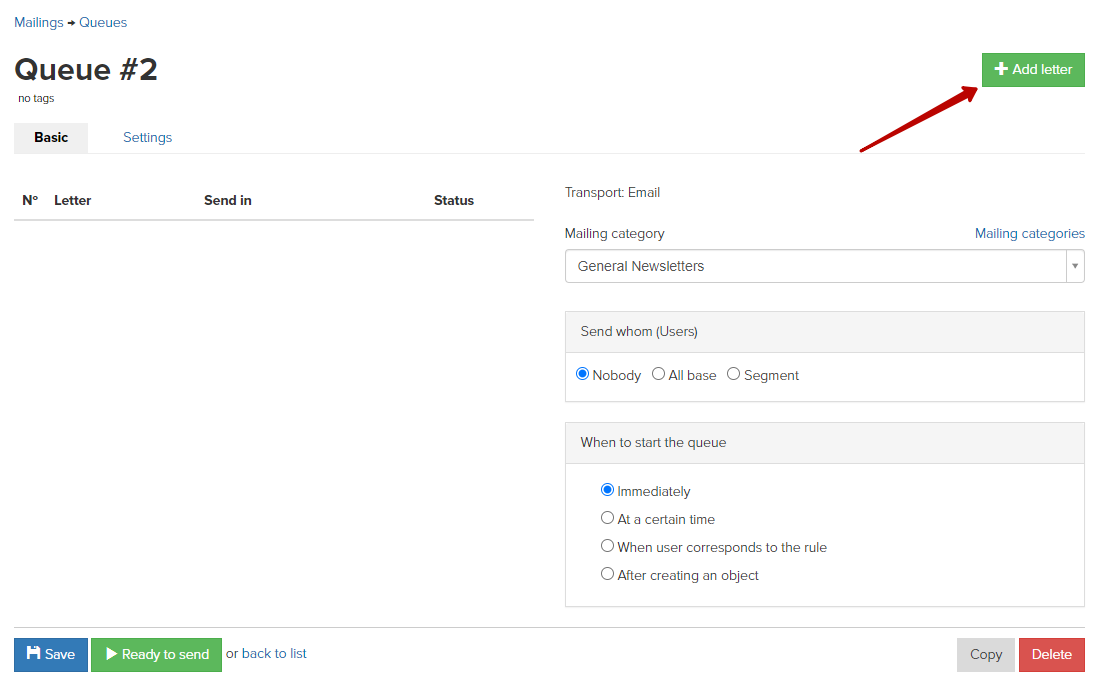1100x689 pixels.
Task: Choose At a certain time option
Action: pyautogui.click(x=608, y=518)
